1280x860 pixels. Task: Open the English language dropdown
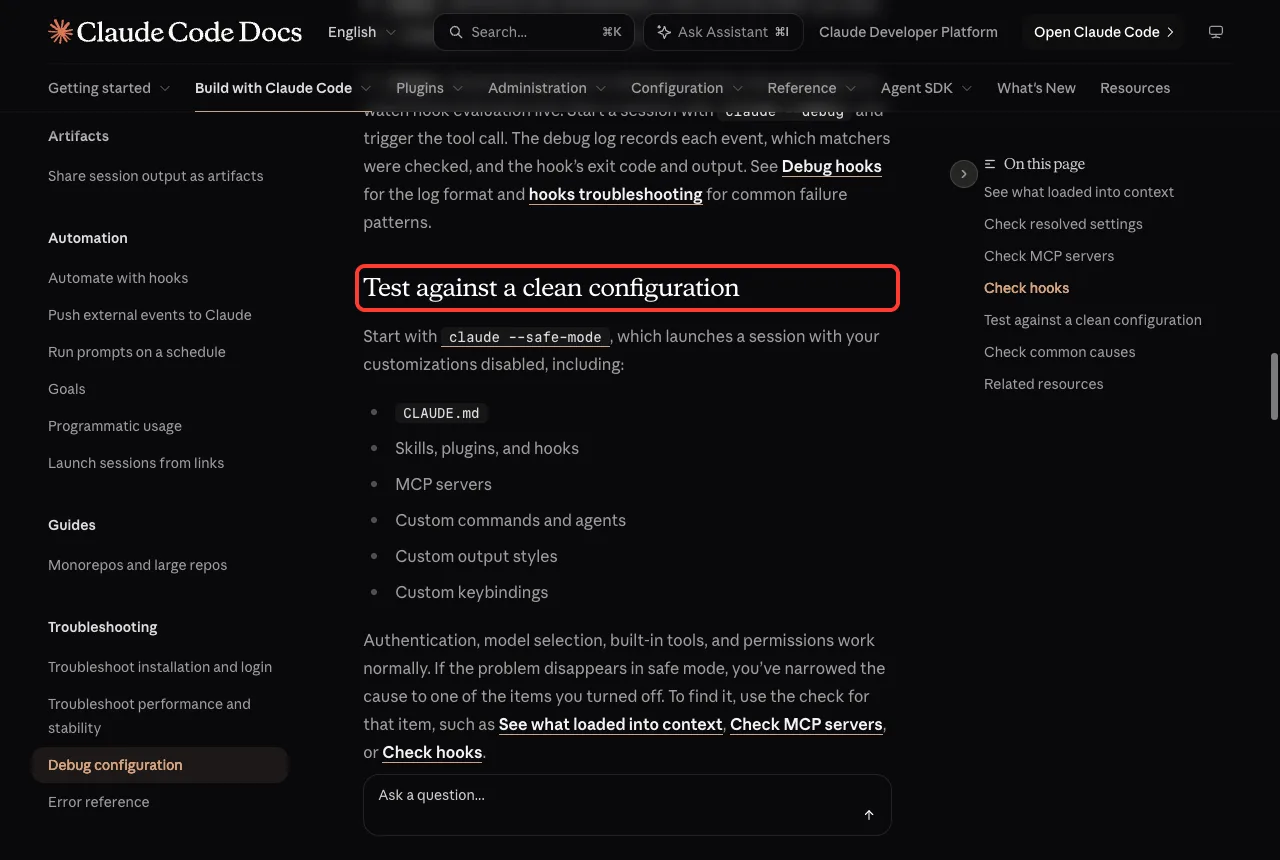pos(361,32)
